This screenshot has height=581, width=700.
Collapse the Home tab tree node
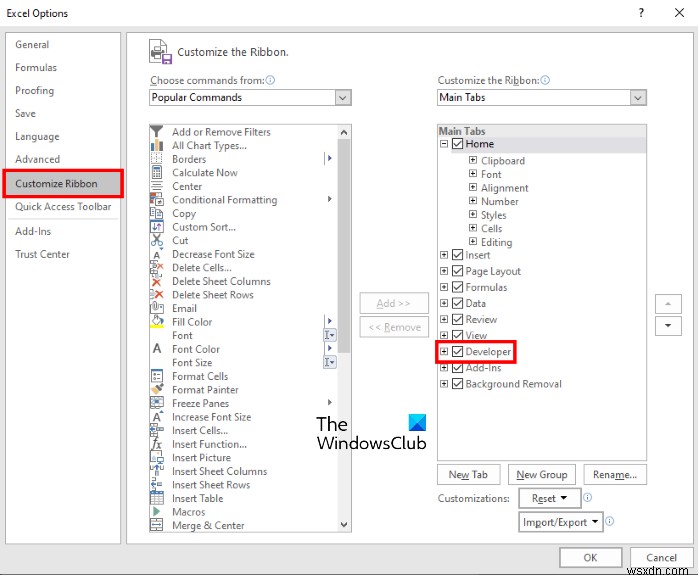pyautogui.click(x=444, y=144)
